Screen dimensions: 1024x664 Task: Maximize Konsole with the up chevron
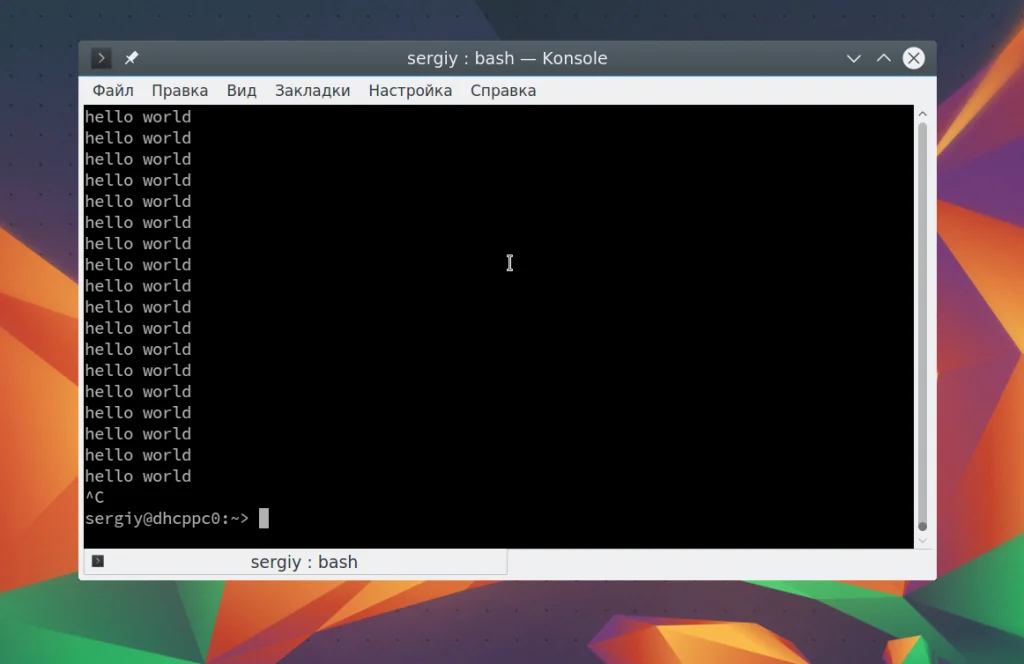884,58
